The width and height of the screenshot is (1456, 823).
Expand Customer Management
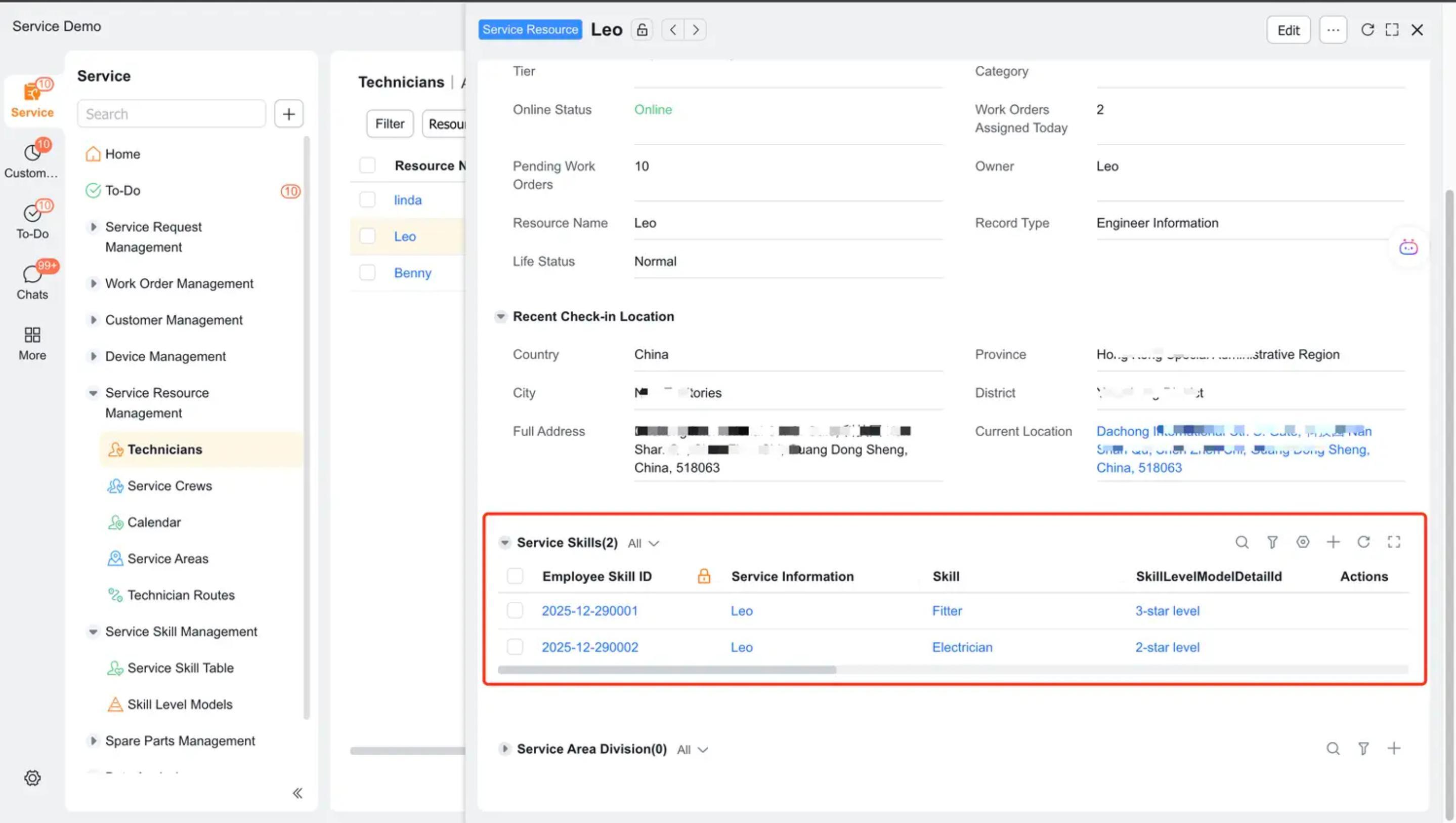click(93, 320)
